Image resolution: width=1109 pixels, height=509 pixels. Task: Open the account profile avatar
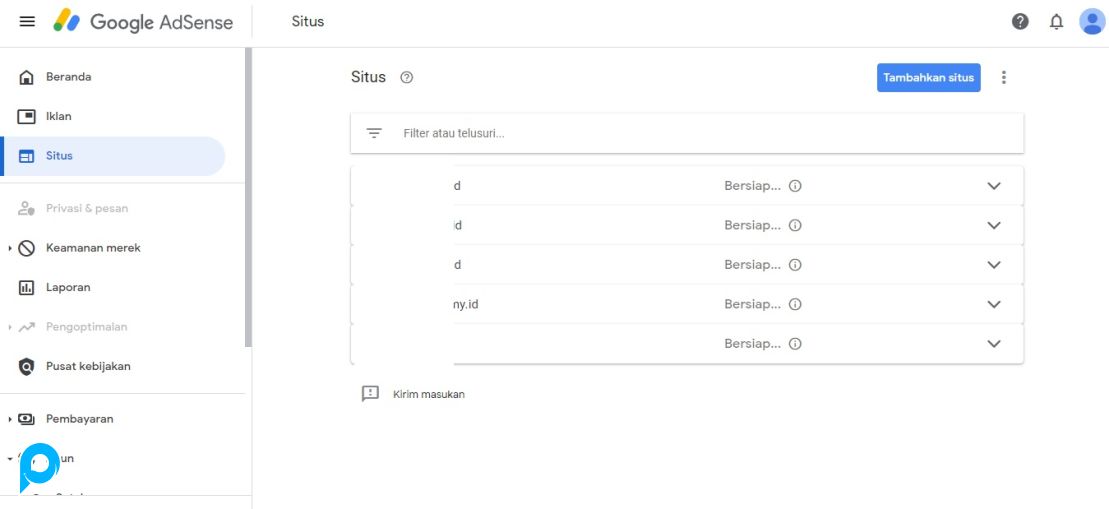(1091, 22)
